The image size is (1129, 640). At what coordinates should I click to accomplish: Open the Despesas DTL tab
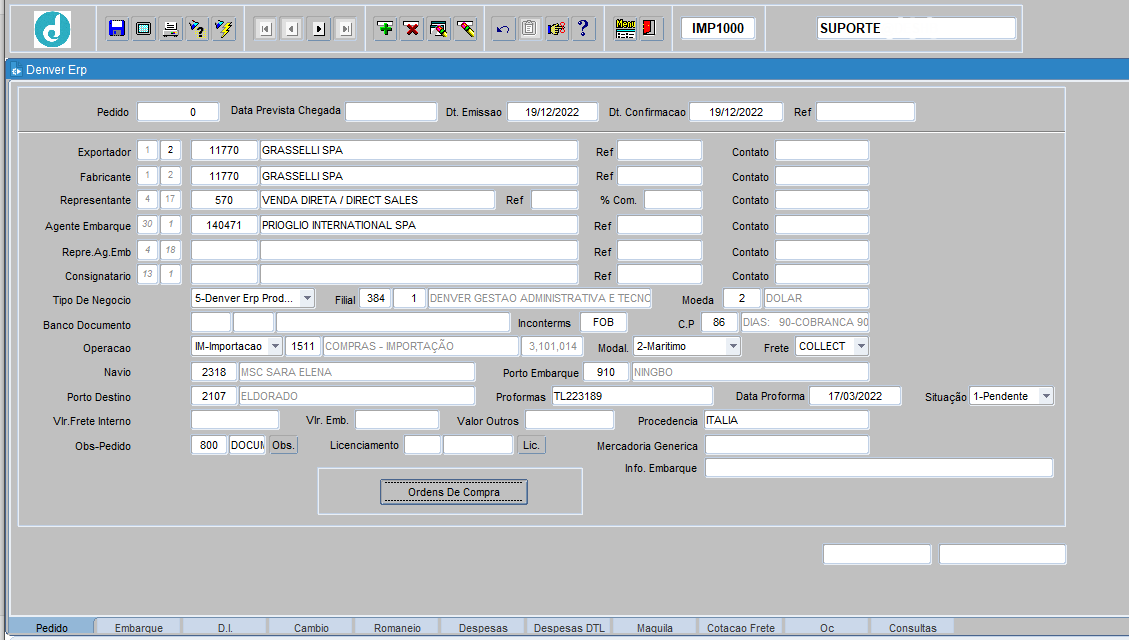coord(569,628)
